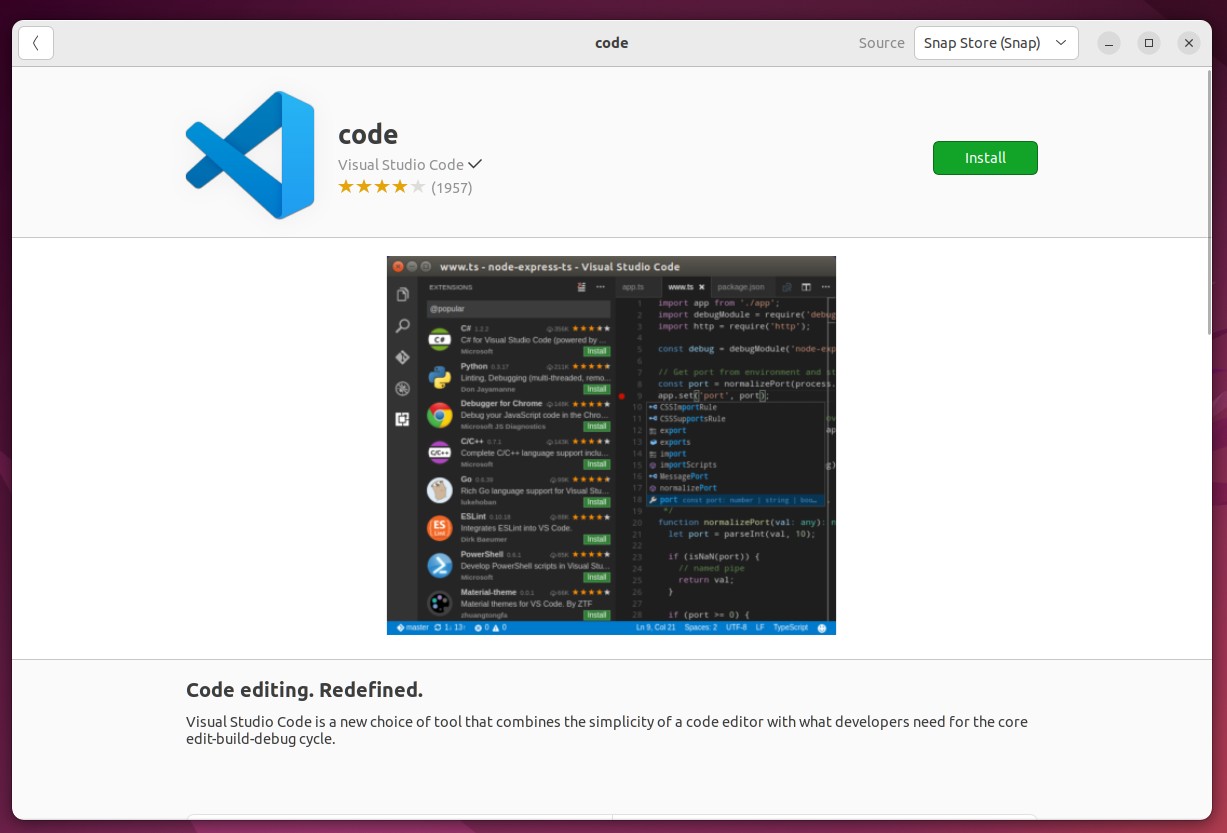Screen dimensions: 1227x833
Task: Select the Extensions icon in the preview sidebar
Action: (403, 417)
